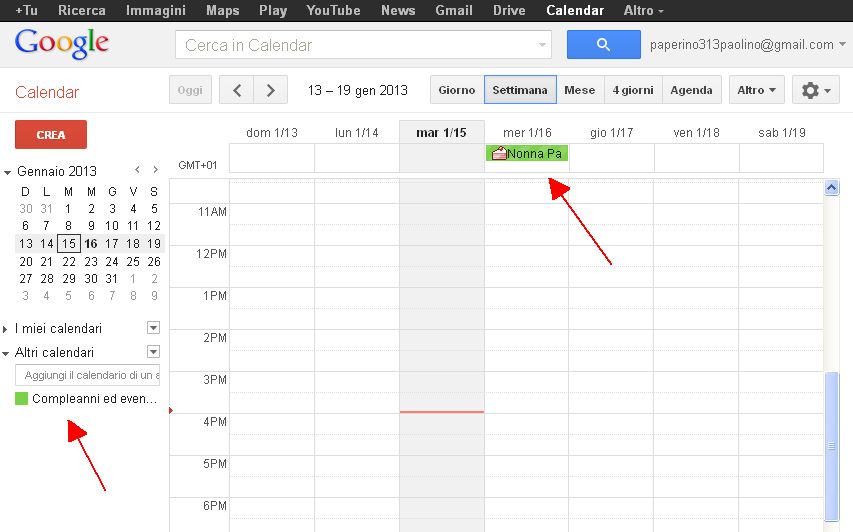This screenshot has width=853, height=532.
Task: Click the Oggi button
Action: point(190,90)
